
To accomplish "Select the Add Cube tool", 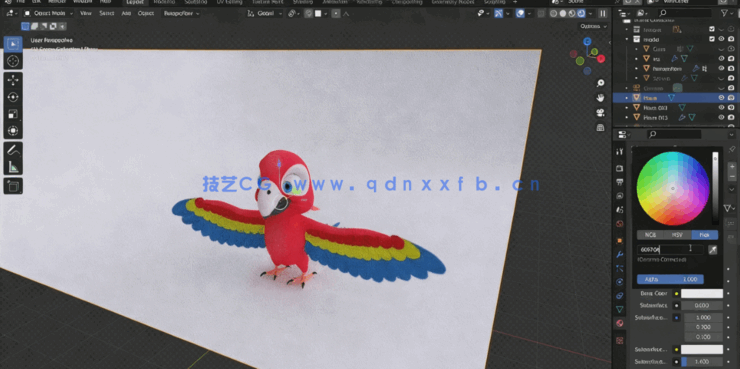I will [x=13, y=186].
